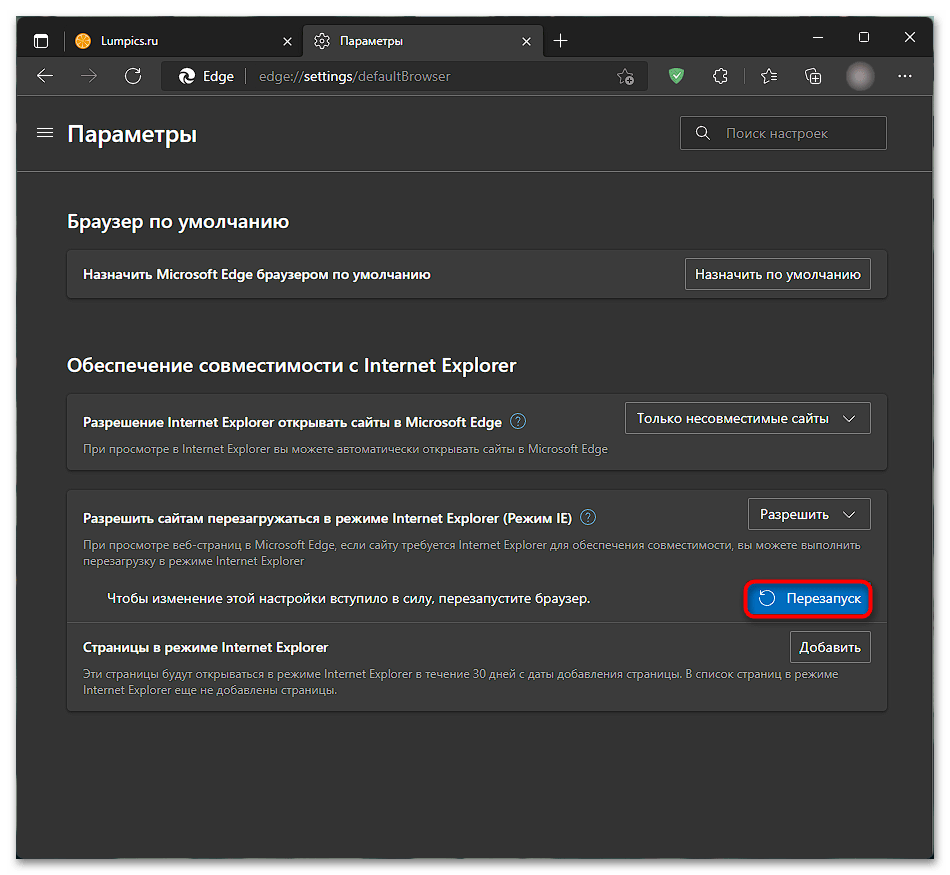Image resolution: width=950 pixels, height=875 pixels.
Task: Open the Collections icon
Action: tap(813, 76)
